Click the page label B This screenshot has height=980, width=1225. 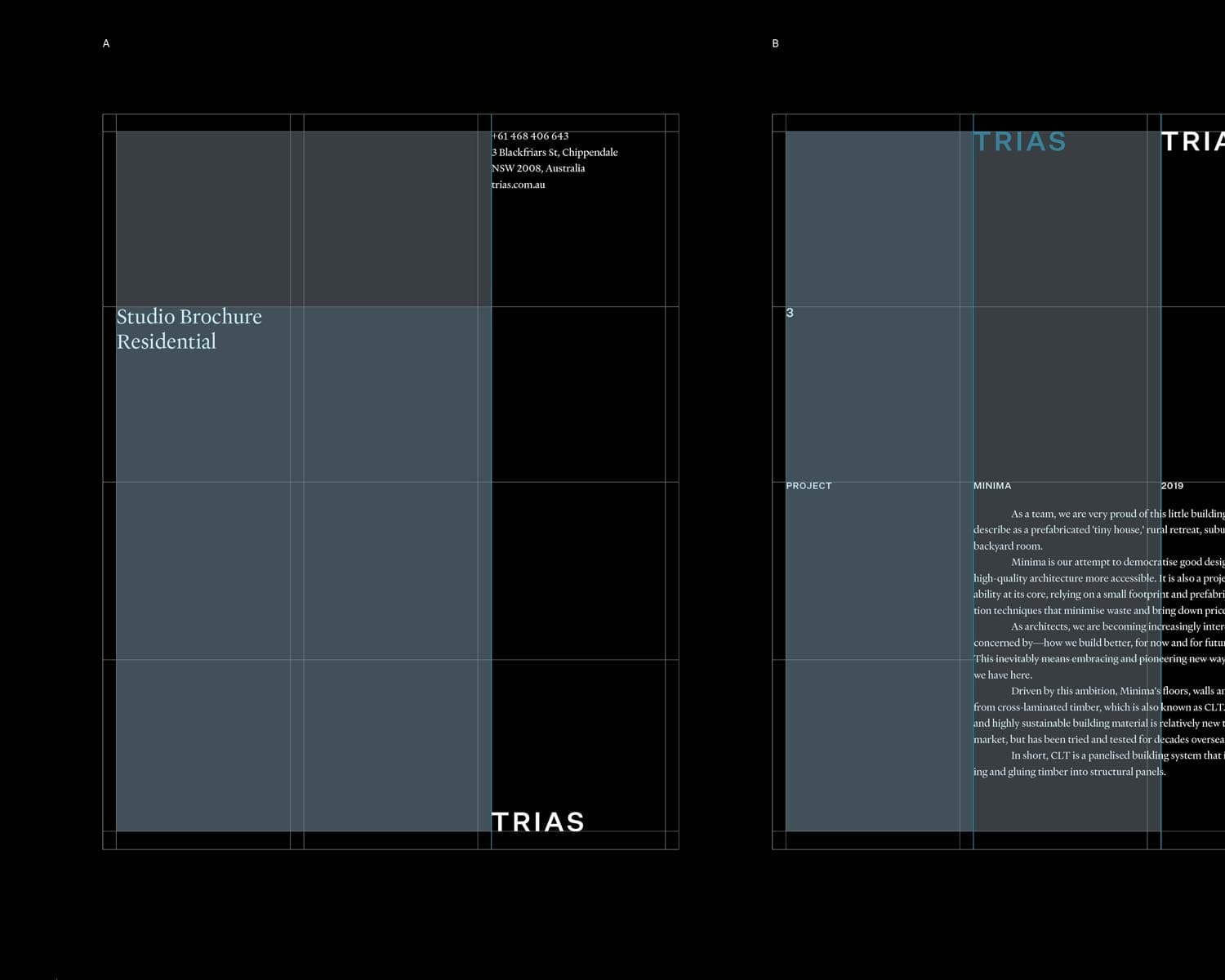[775, 43]
